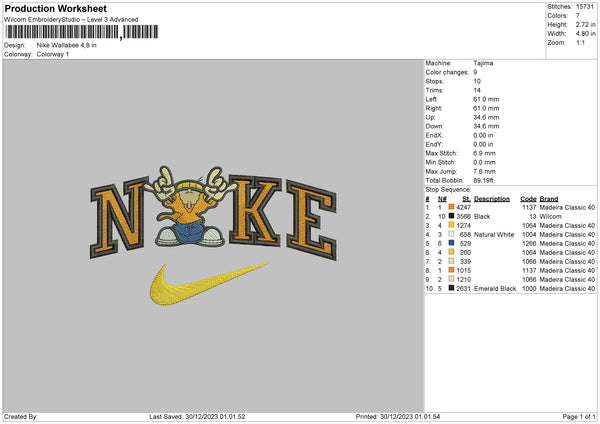Select the 'Up:' label

430,117
